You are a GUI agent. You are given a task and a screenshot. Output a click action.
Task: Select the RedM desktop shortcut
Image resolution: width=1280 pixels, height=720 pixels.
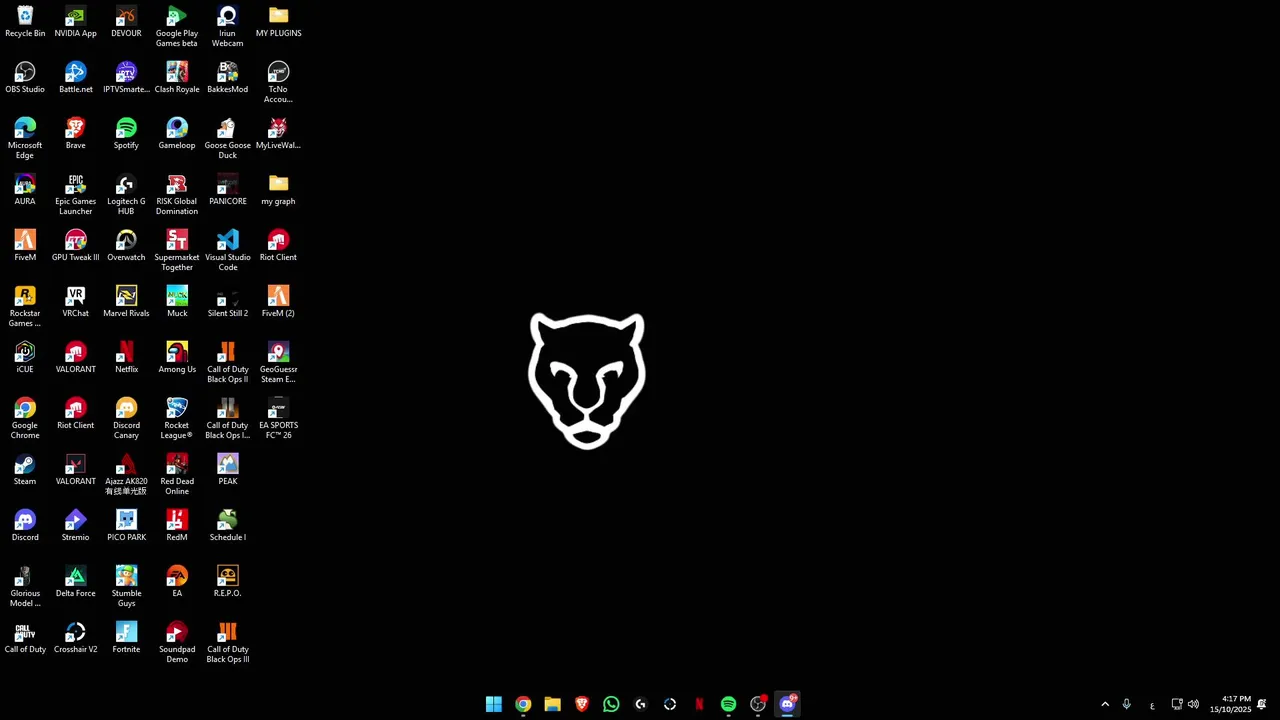pos(177,526)
